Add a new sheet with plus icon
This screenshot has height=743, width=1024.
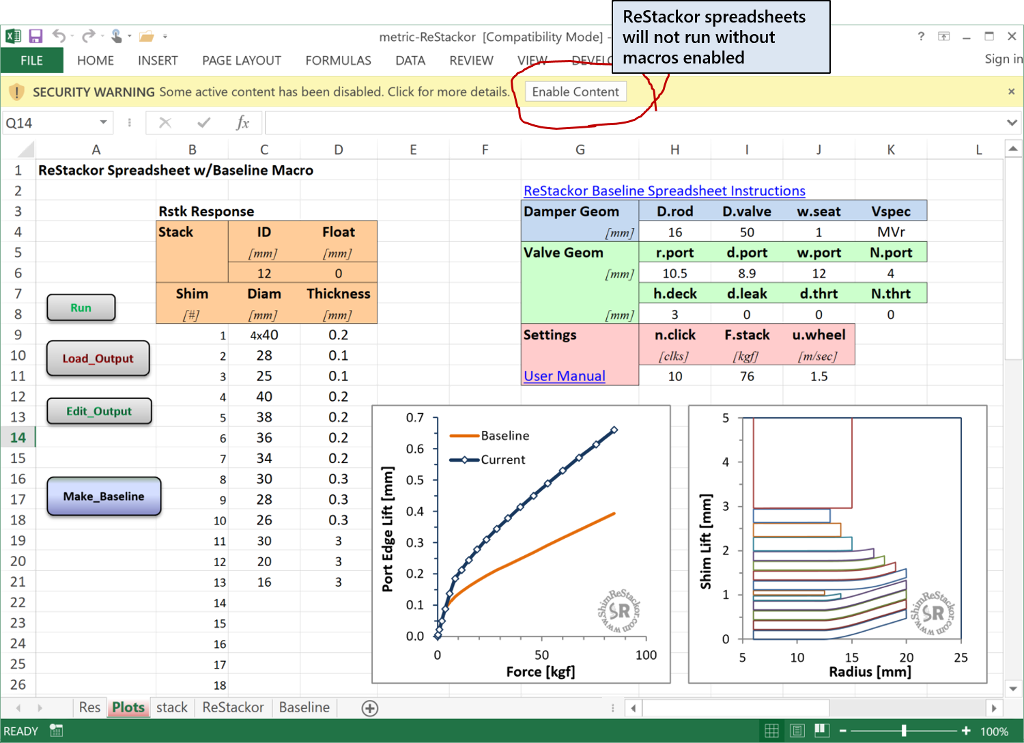coord(370,708)
